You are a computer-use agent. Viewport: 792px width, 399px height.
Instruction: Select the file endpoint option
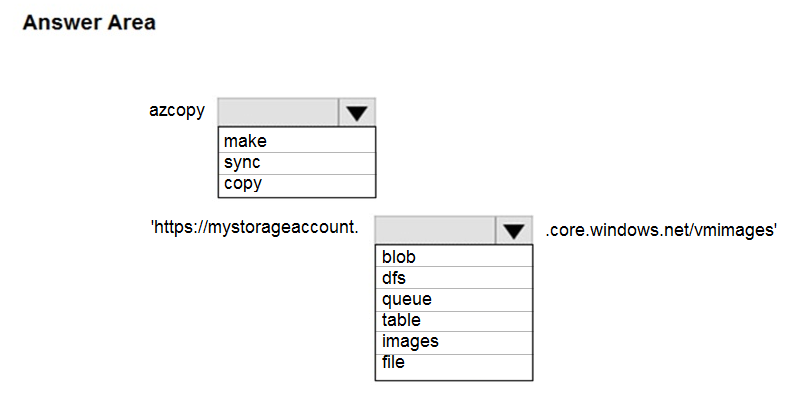point(454,362)
